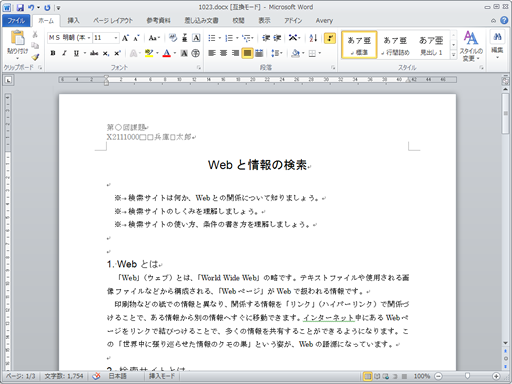Save document from Quick Access toolbar

pos(20,7)
